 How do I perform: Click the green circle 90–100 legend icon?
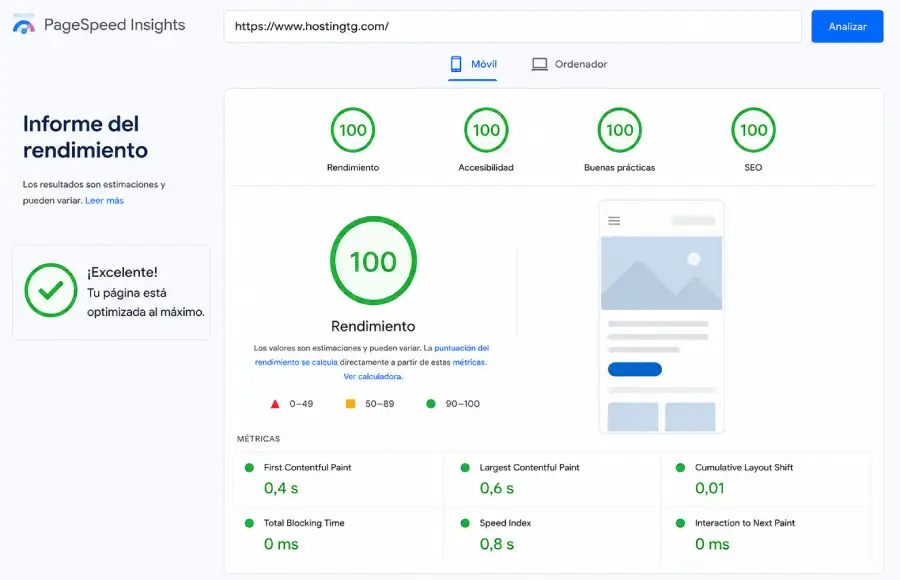coord(431,404)
